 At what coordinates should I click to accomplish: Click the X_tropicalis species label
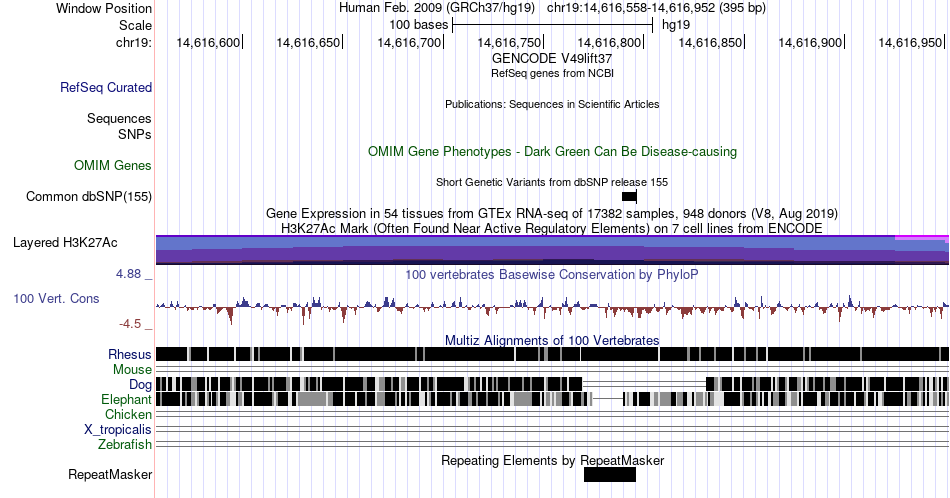click(118, 429)
